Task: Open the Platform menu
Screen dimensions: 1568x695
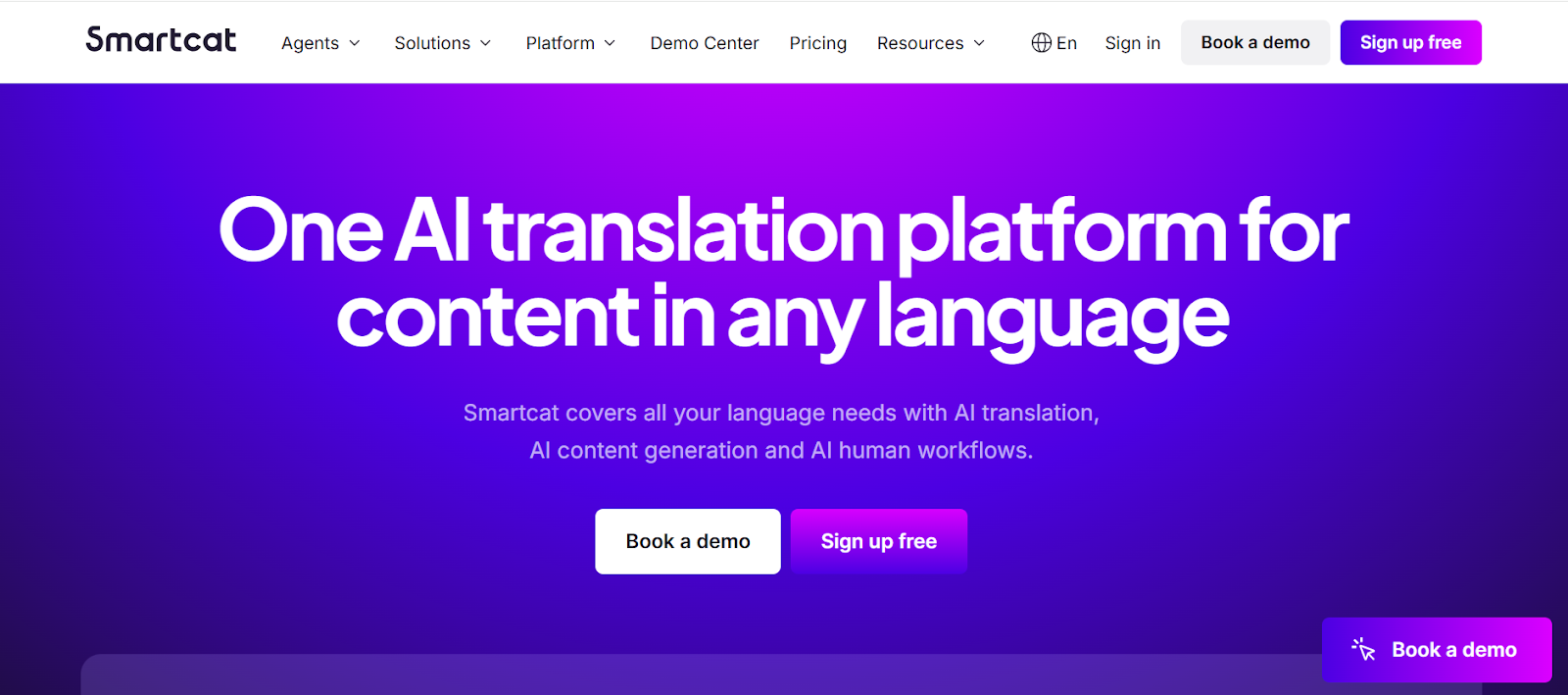Action: coord(561,43)
